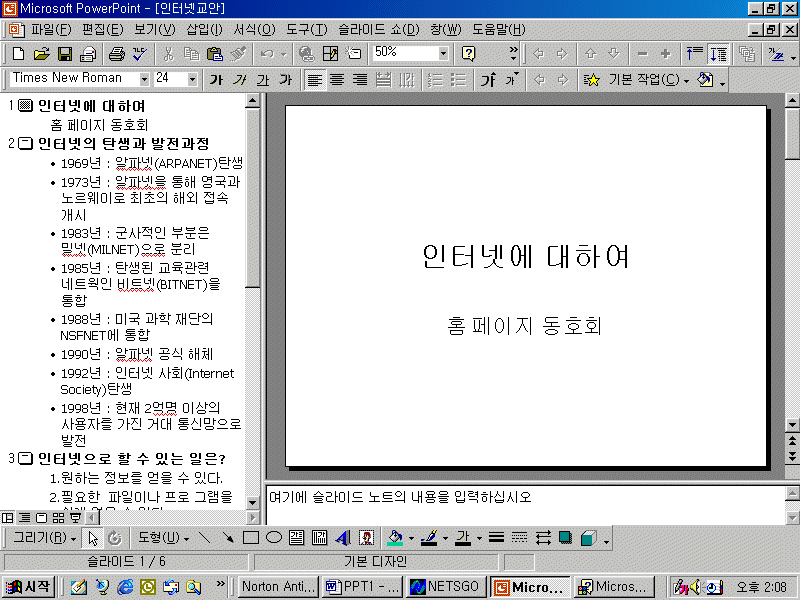Click the Save icon in the toolbar
This screenshot has height=600, width=800.
(64, 53)
